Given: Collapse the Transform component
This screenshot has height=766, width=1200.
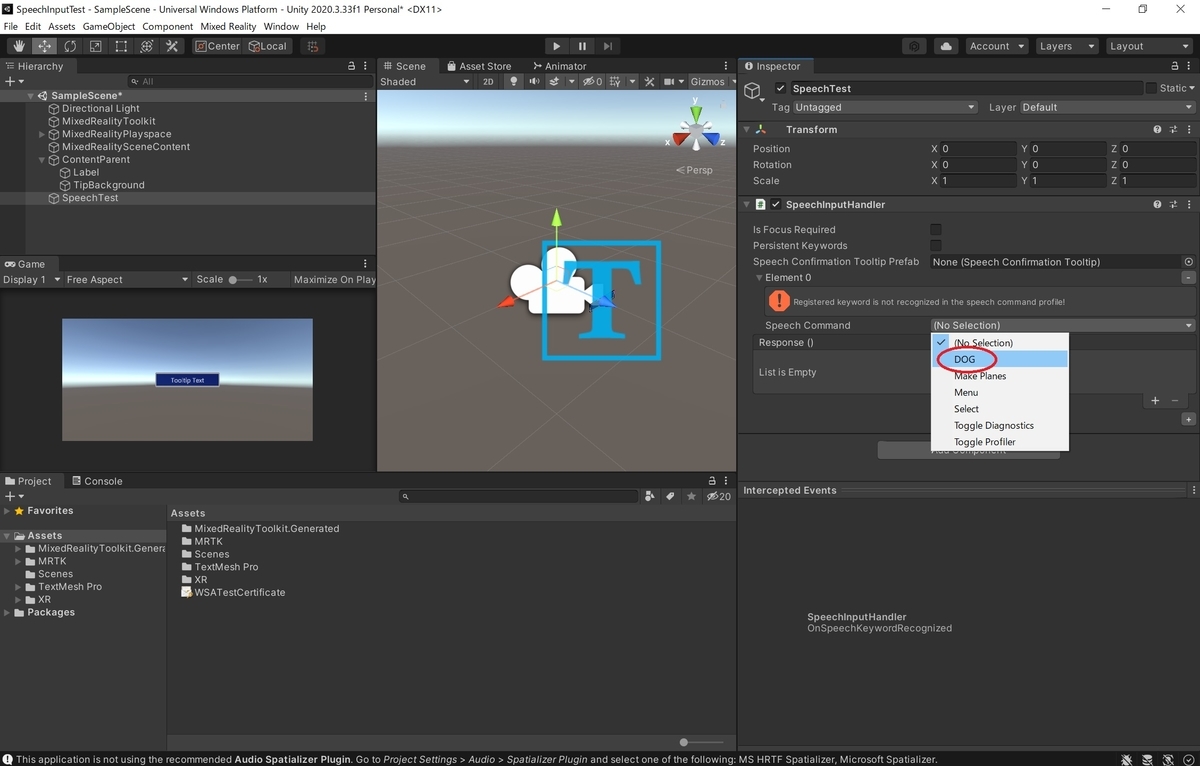Looking at the screenshot, I should point(746,130).
